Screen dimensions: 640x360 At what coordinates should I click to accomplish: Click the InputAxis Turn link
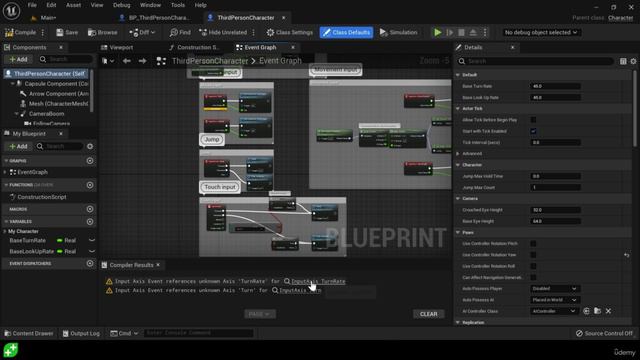[x=300, y=290]
